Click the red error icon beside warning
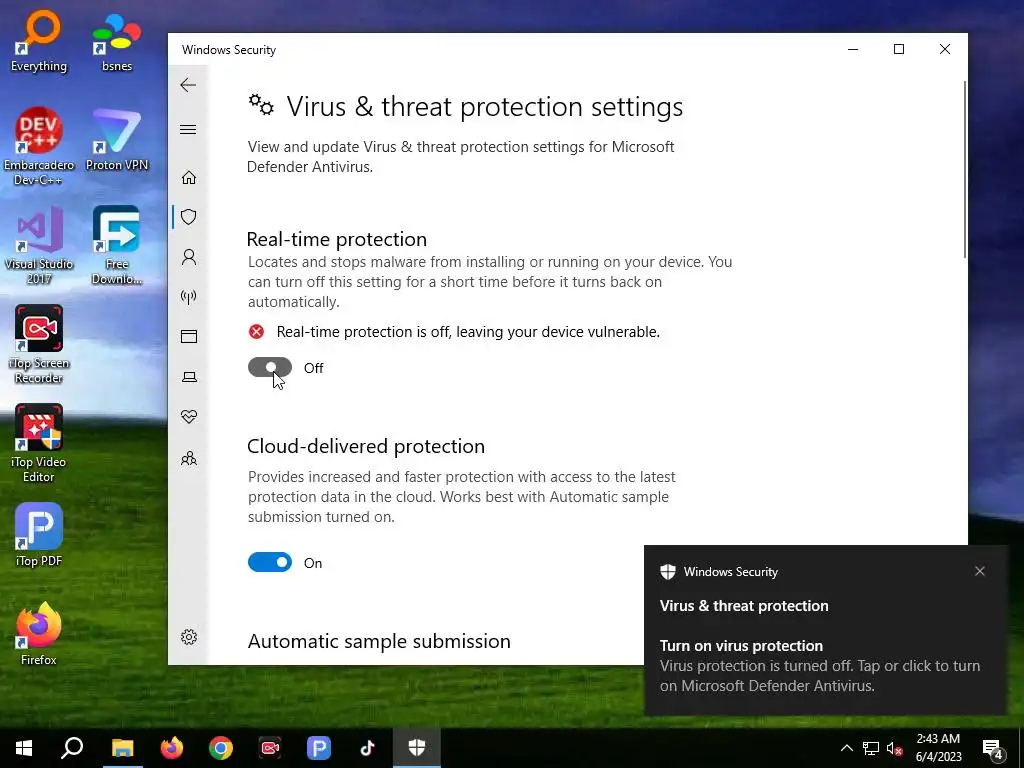 click(257, 332)
